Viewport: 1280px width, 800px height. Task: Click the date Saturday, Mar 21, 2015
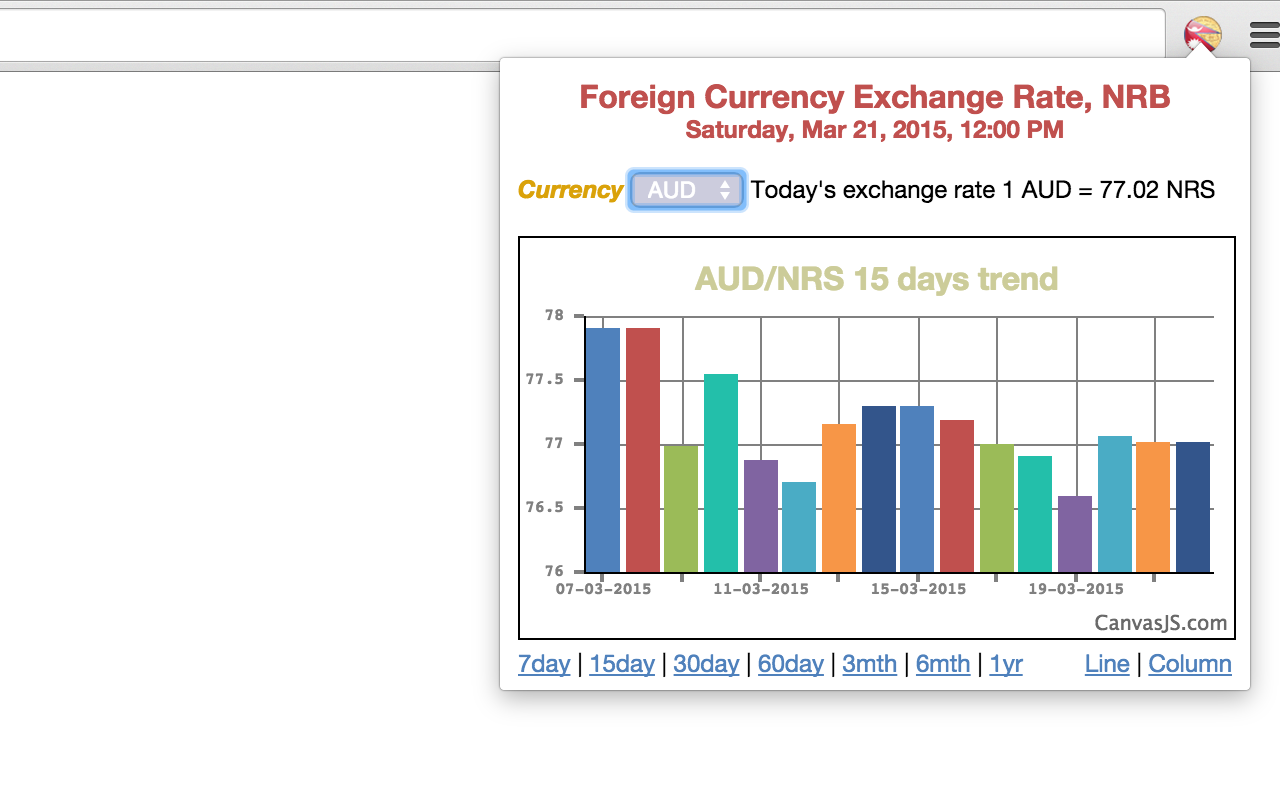click(818, 130)
